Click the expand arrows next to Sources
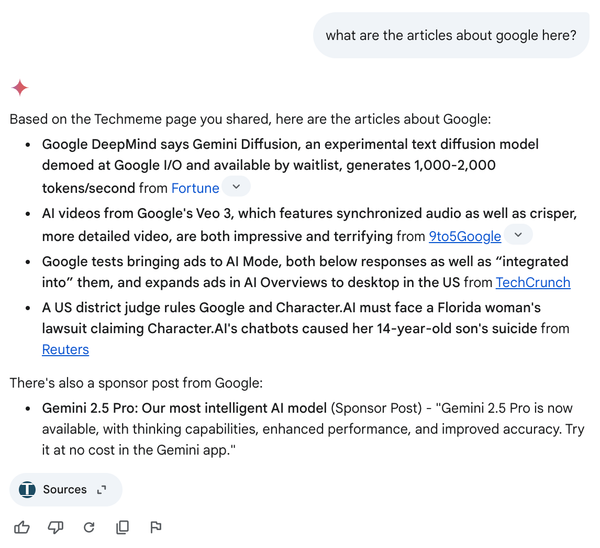 click(x=101, y=489)
